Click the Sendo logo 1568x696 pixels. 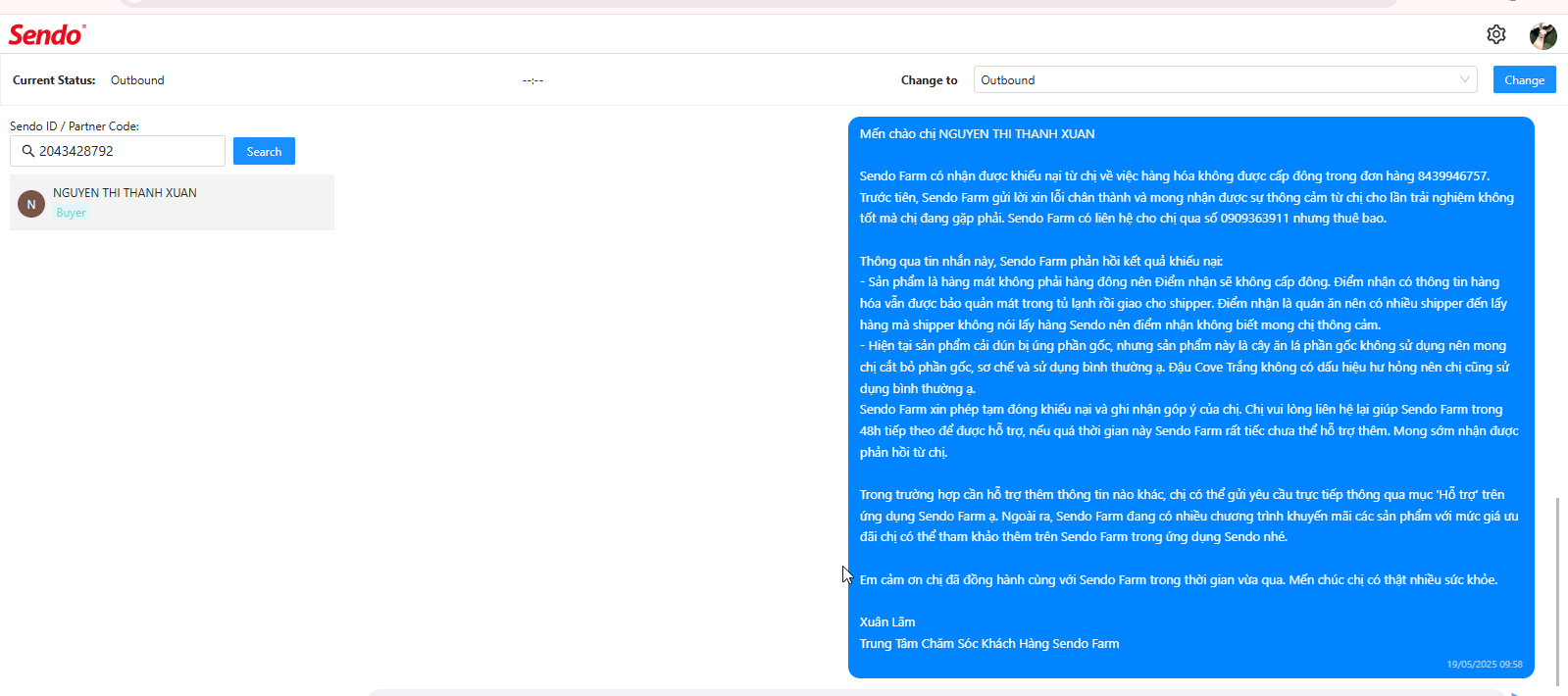(47, 34)
